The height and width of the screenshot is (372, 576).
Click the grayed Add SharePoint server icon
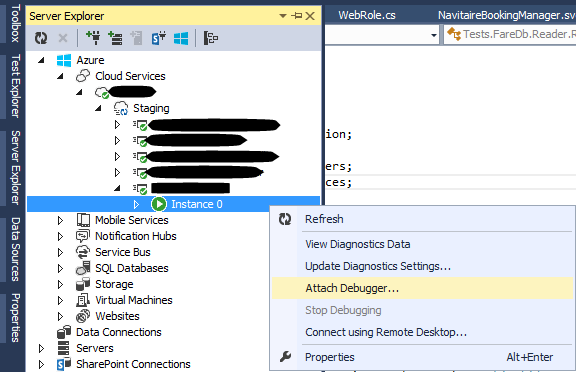coord(136,38)
